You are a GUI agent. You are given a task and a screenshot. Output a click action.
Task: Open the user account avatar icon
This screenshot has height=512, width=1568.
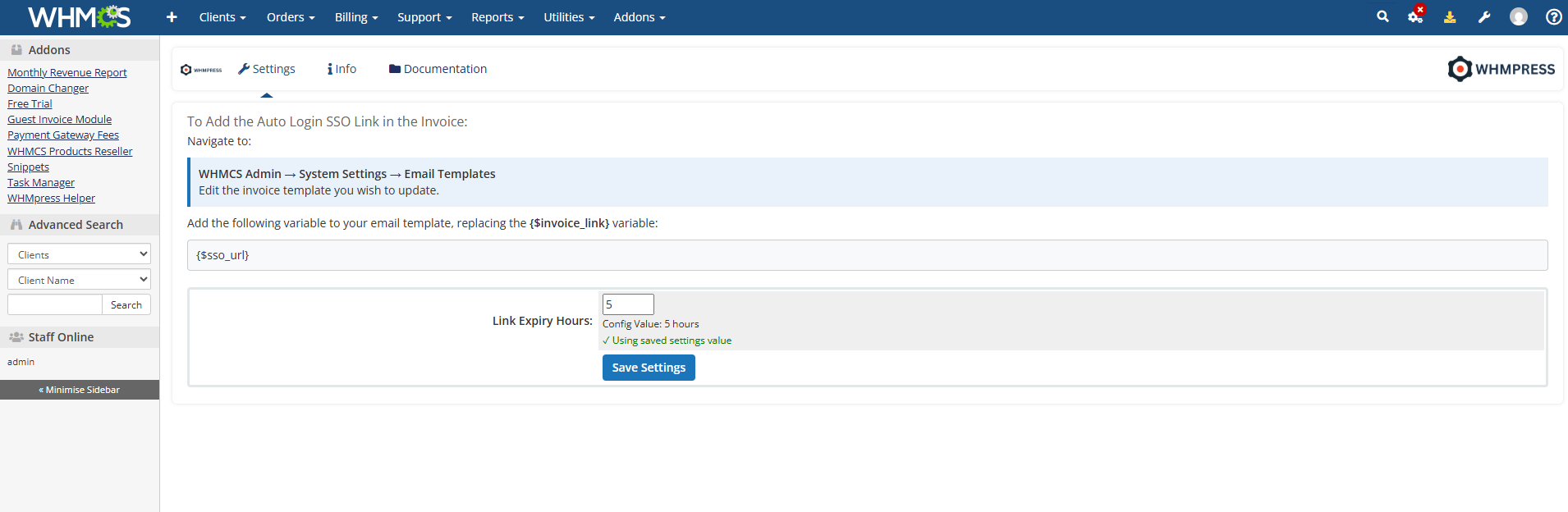coord(1519,17)
